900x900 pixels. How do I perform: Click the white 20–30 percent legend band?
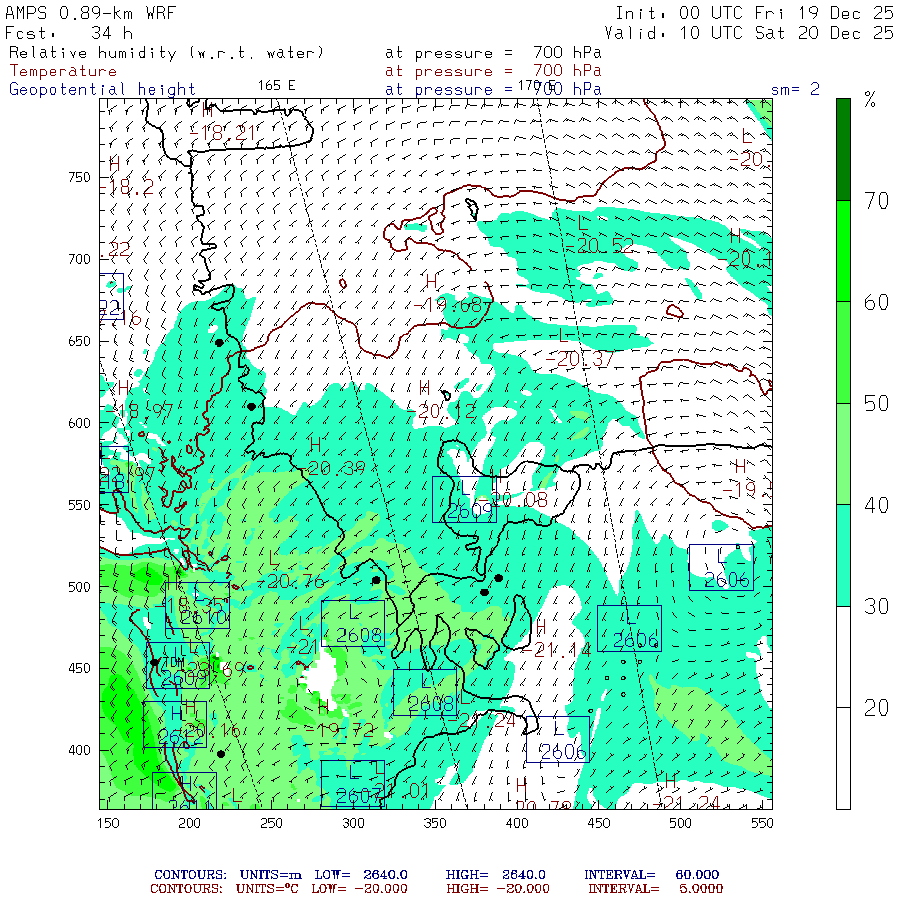[x=843, y=657]
